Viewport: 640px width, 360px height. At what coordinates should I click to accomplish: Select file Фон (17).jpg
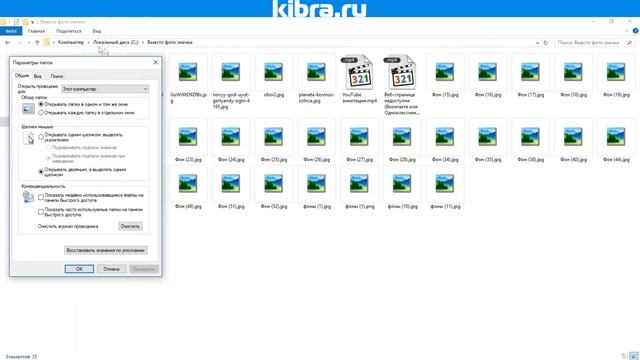531,76
